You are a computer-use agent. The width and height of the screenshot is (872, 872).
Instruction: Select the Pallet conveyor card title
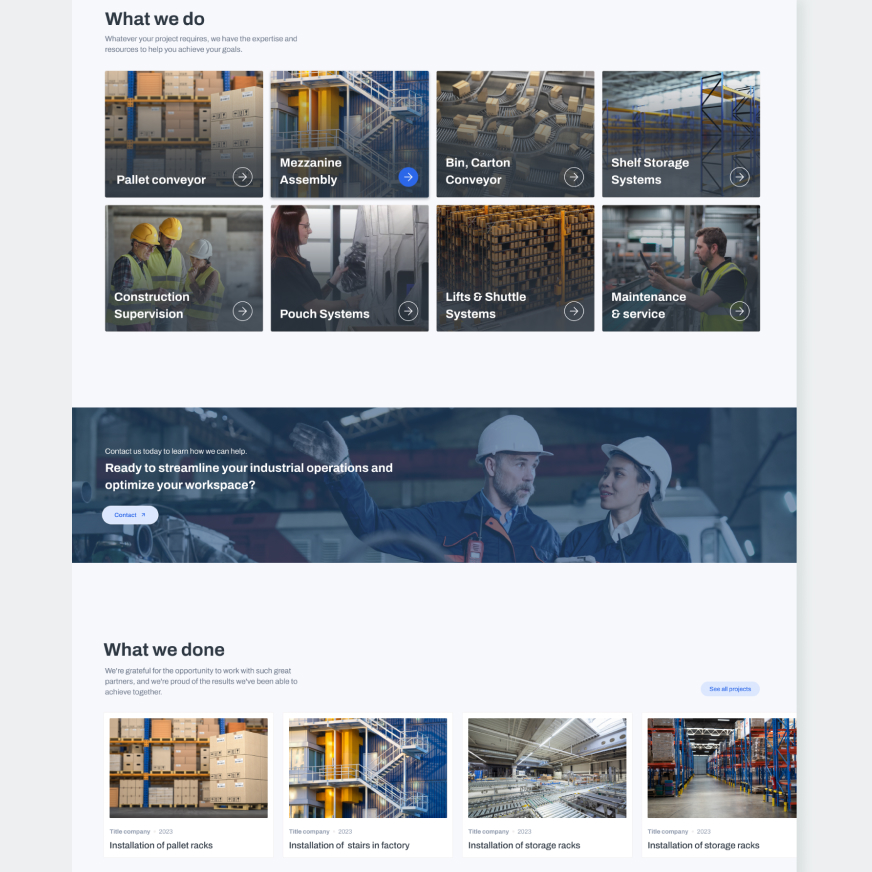(x=161, y=180)
